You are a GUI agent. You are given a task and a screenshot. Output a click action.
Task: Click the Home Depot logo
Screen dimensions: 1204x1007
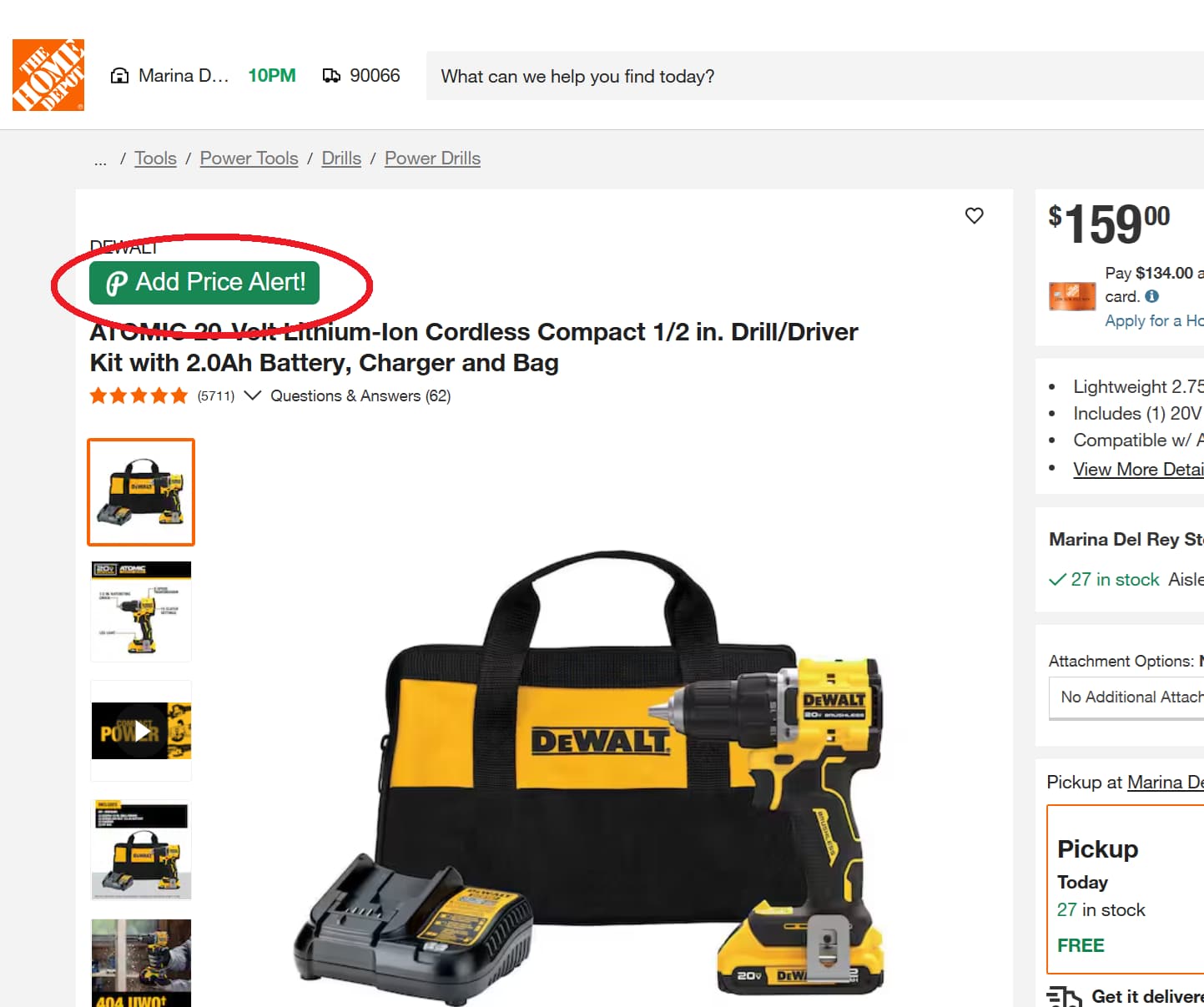click(48, 74)
